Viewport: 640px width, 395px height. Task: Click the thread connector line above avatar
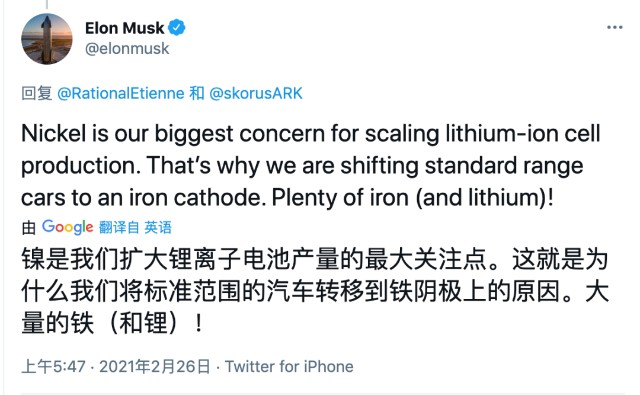[47, 4]
